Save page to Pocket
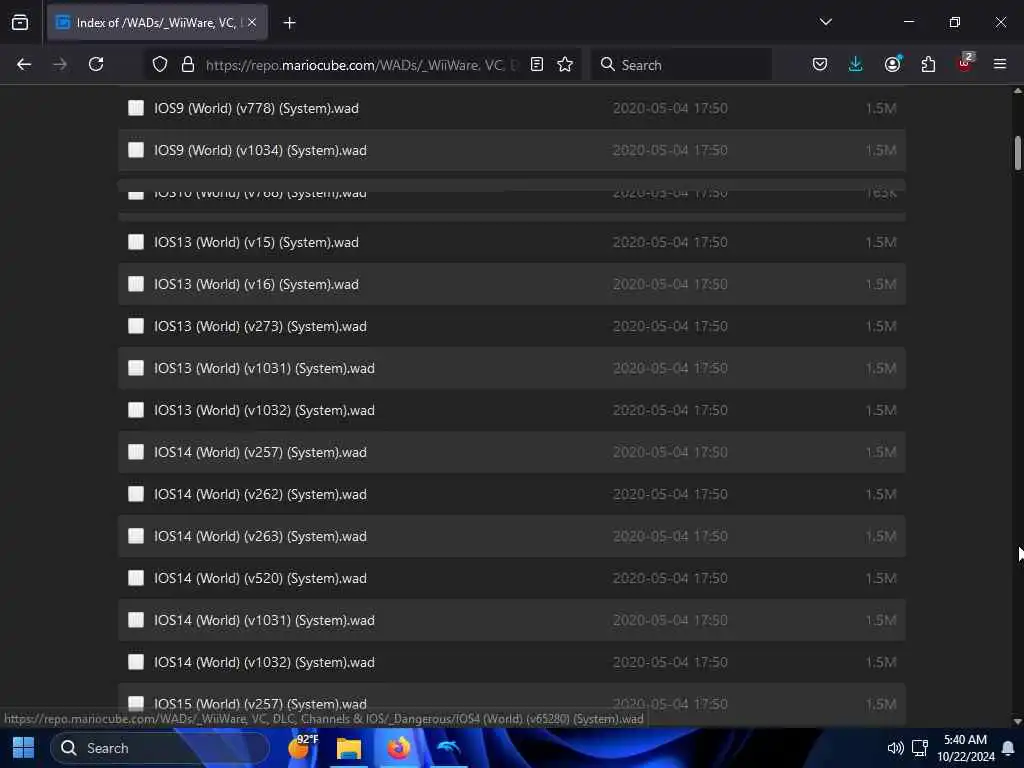This screenshot has width=1024, height=768. [x=820, y=64]
